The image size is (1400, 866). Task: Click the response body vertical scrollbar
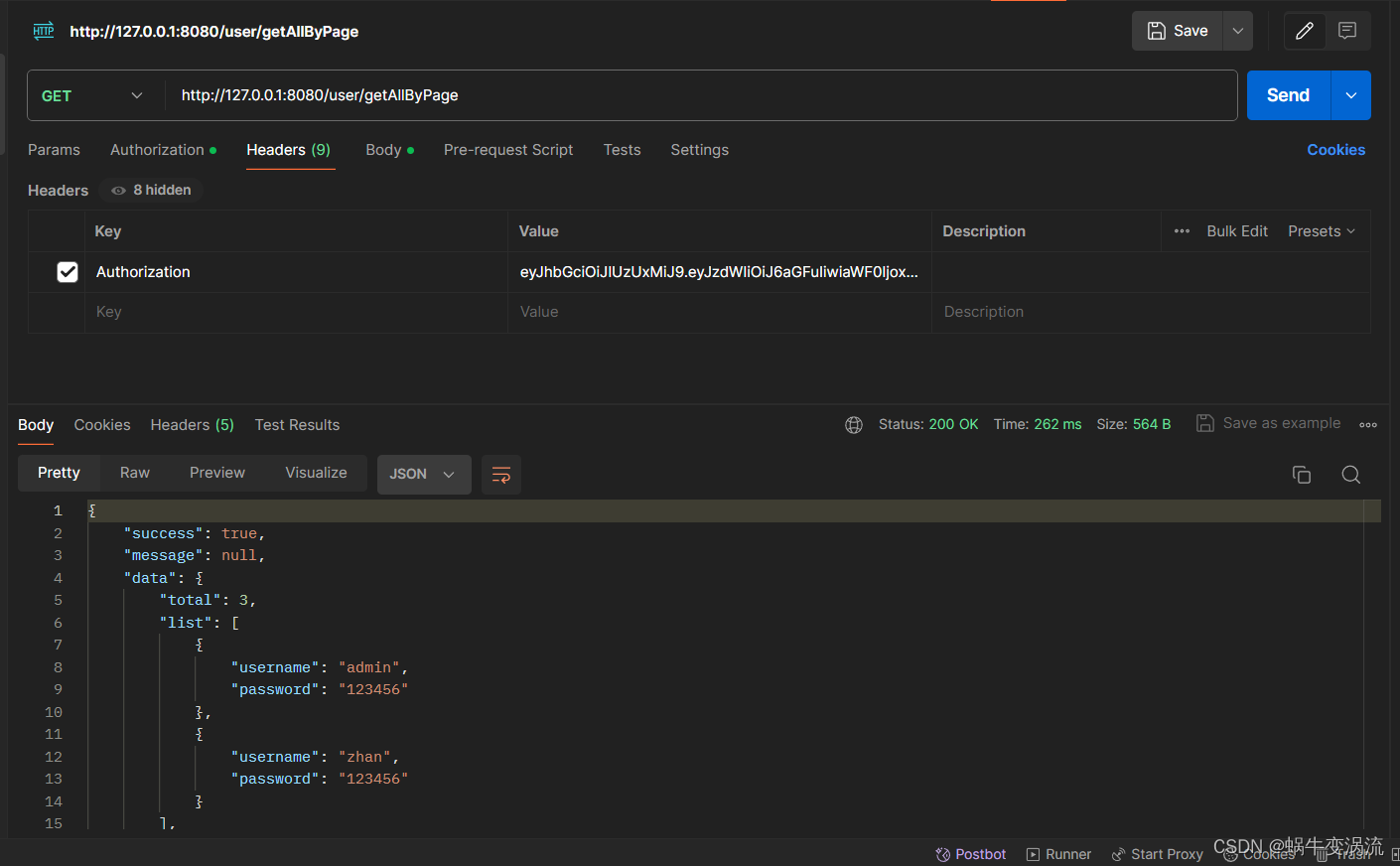tap(1372, 665)
